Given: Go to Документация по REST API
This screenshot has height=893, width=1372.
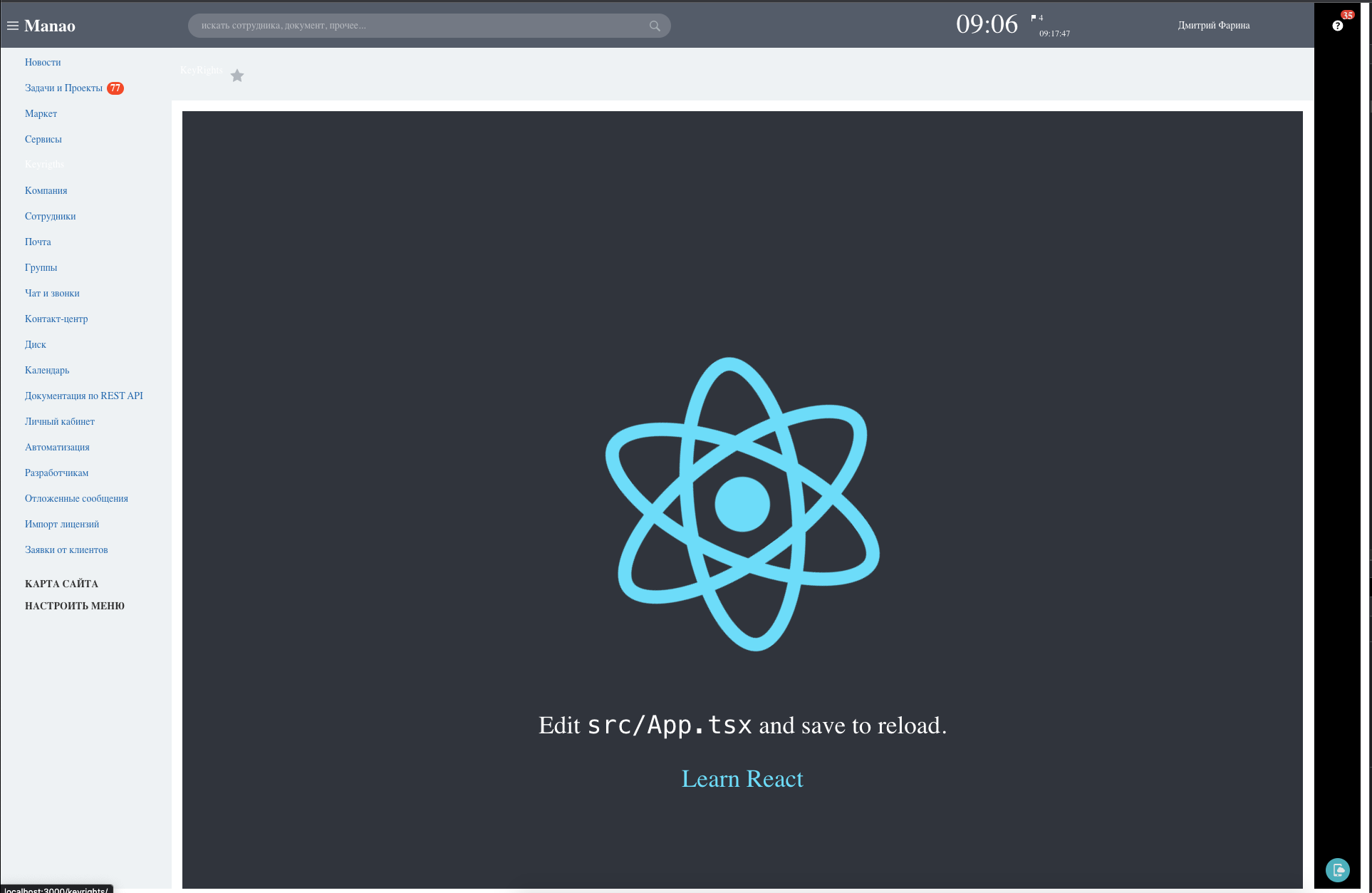Looking at the screenshot, I should tap(83, 396).
